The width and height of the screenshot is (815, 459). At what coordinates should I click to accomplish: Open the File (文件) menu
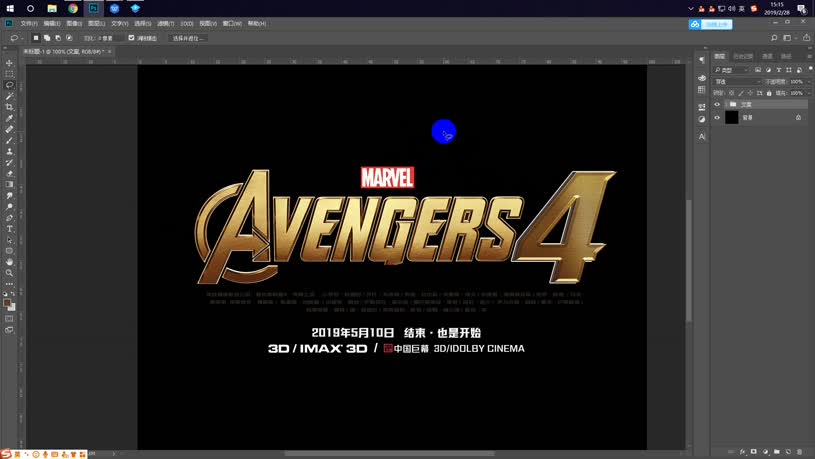29,23
